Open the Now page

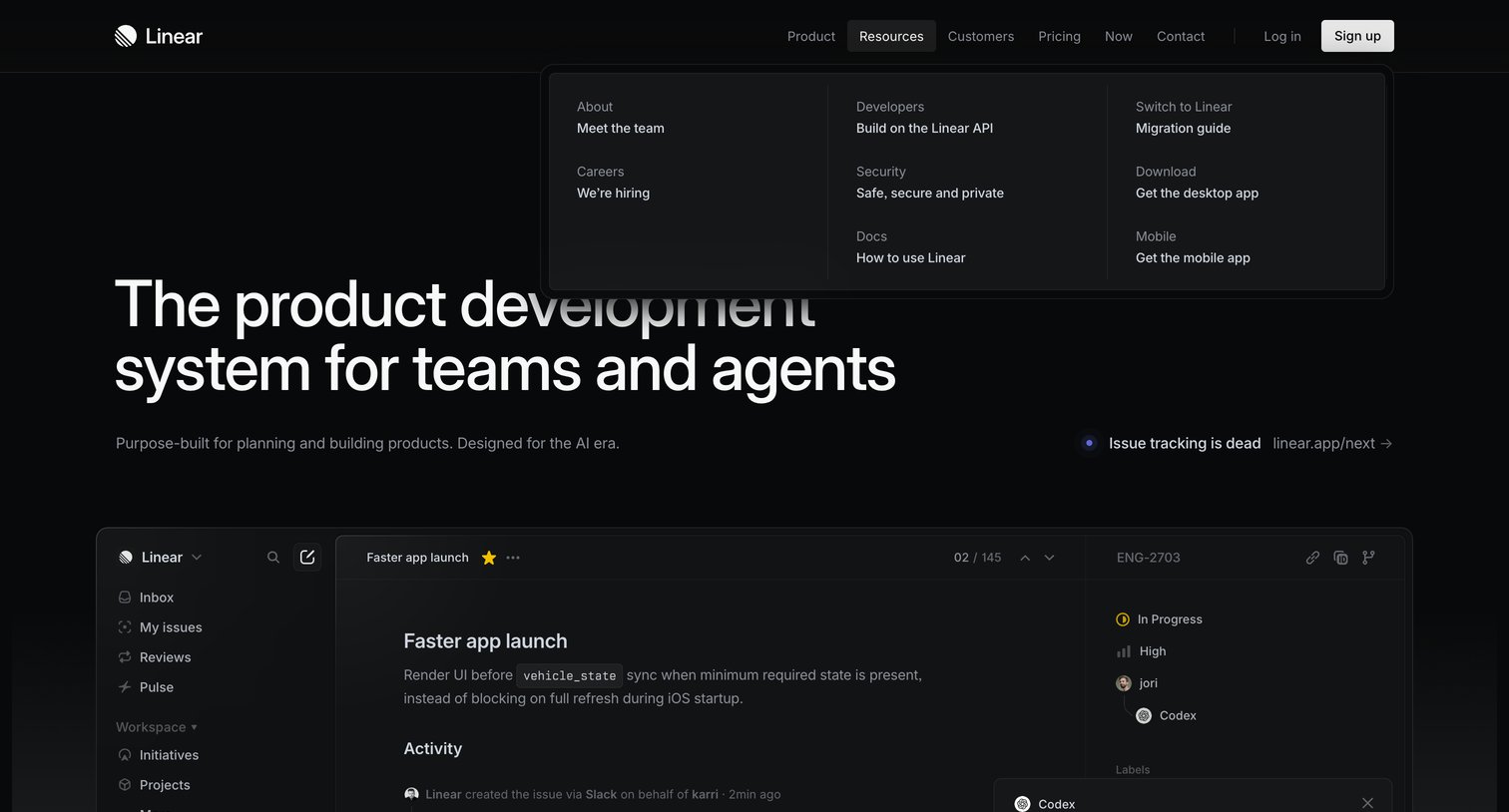(1119, 36)
